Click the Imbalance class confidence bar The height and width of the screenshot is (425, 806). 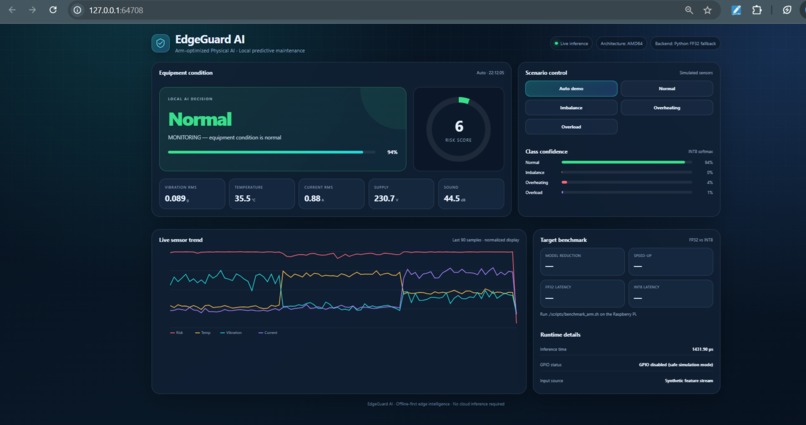(x=627, y=173)
